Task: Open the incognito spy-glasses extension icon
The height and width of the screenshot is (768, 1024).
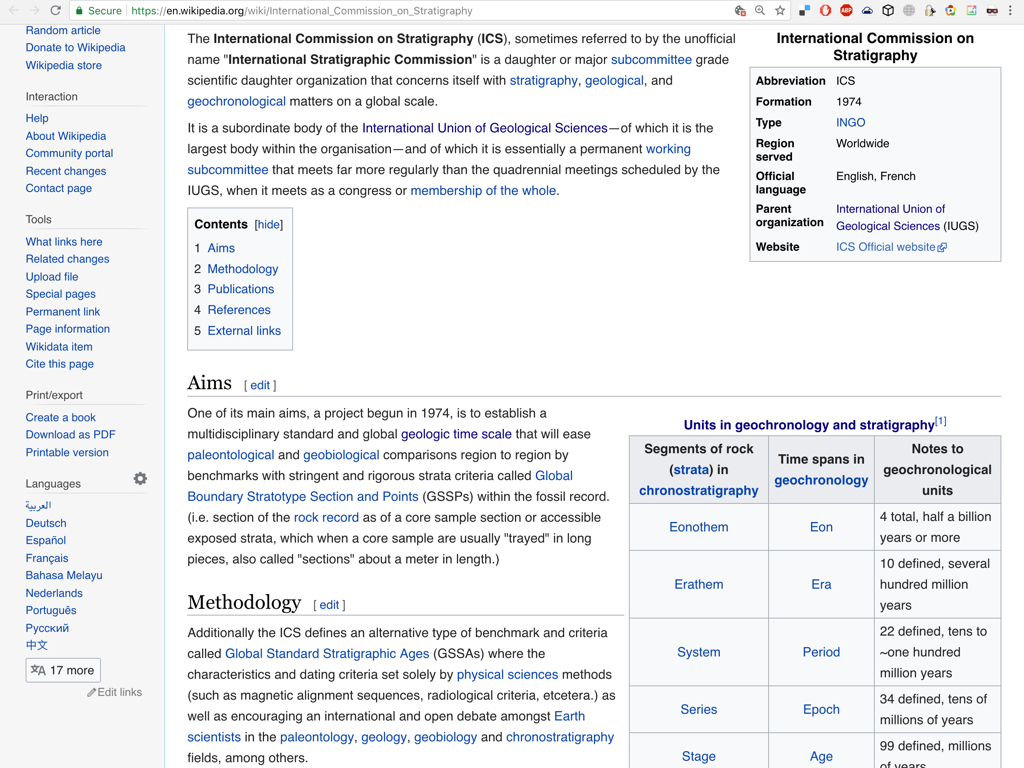Action: (x=992, y=10)
